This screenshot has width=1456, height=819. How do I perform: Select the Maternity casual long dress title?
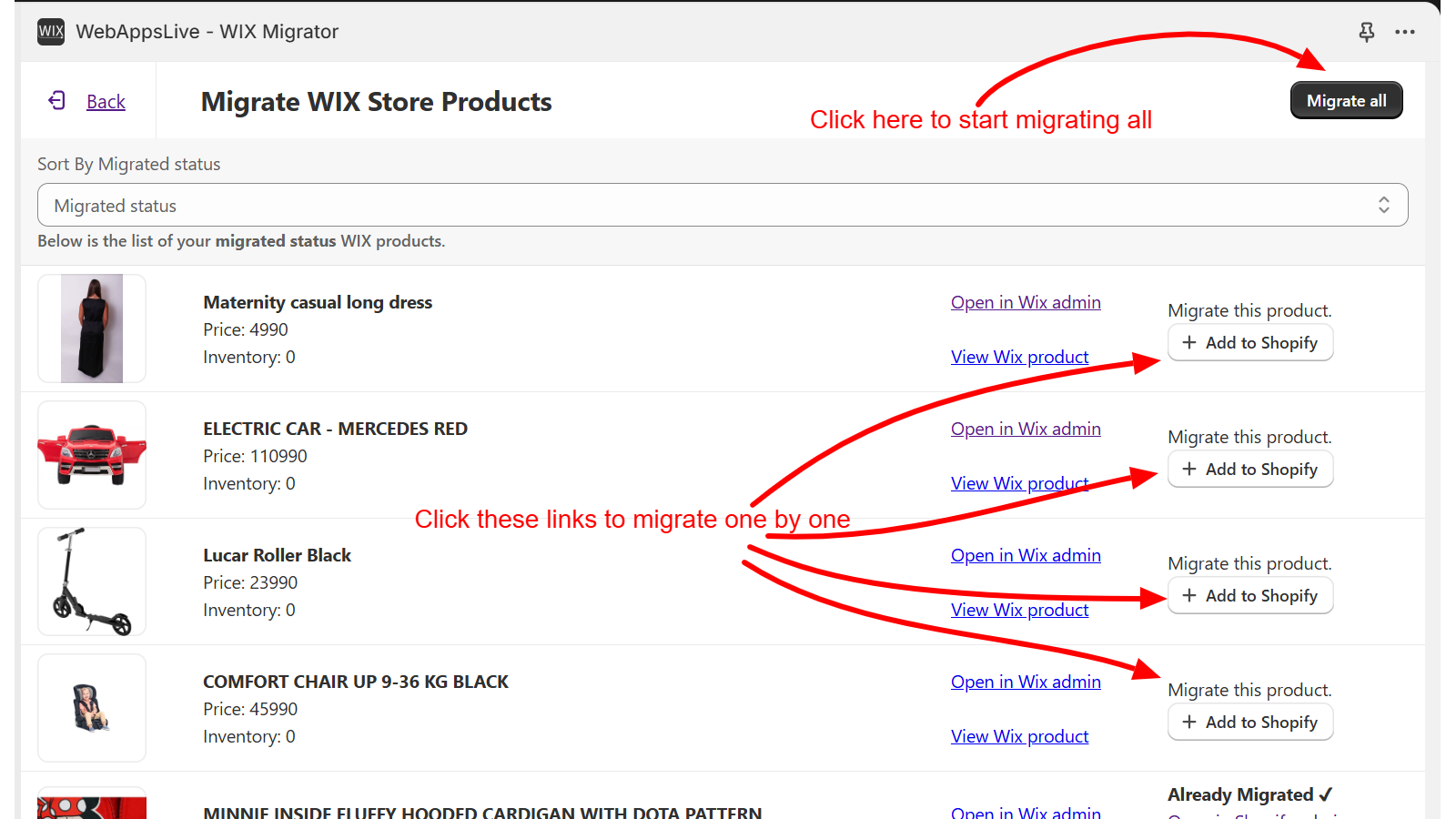pos(318,302)
